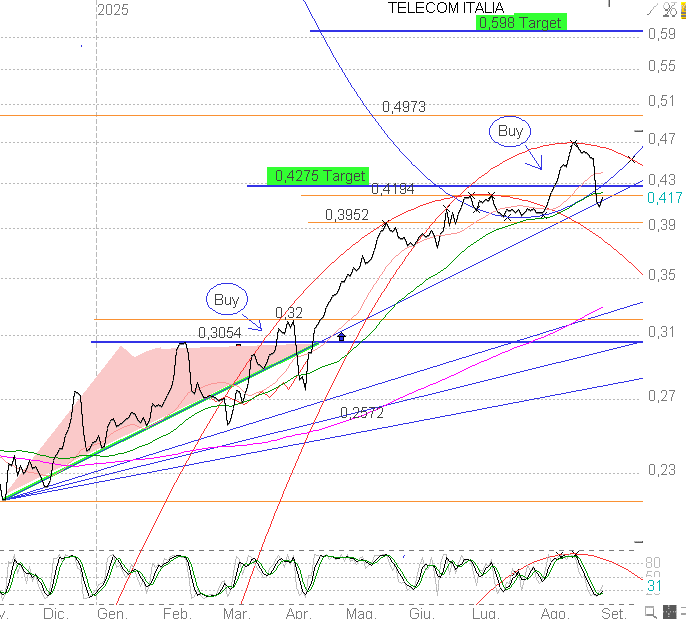The height and width of the screenshot is (619, 686).
Task: Click the current price 0,417 marker
Action: pos(665,198)
